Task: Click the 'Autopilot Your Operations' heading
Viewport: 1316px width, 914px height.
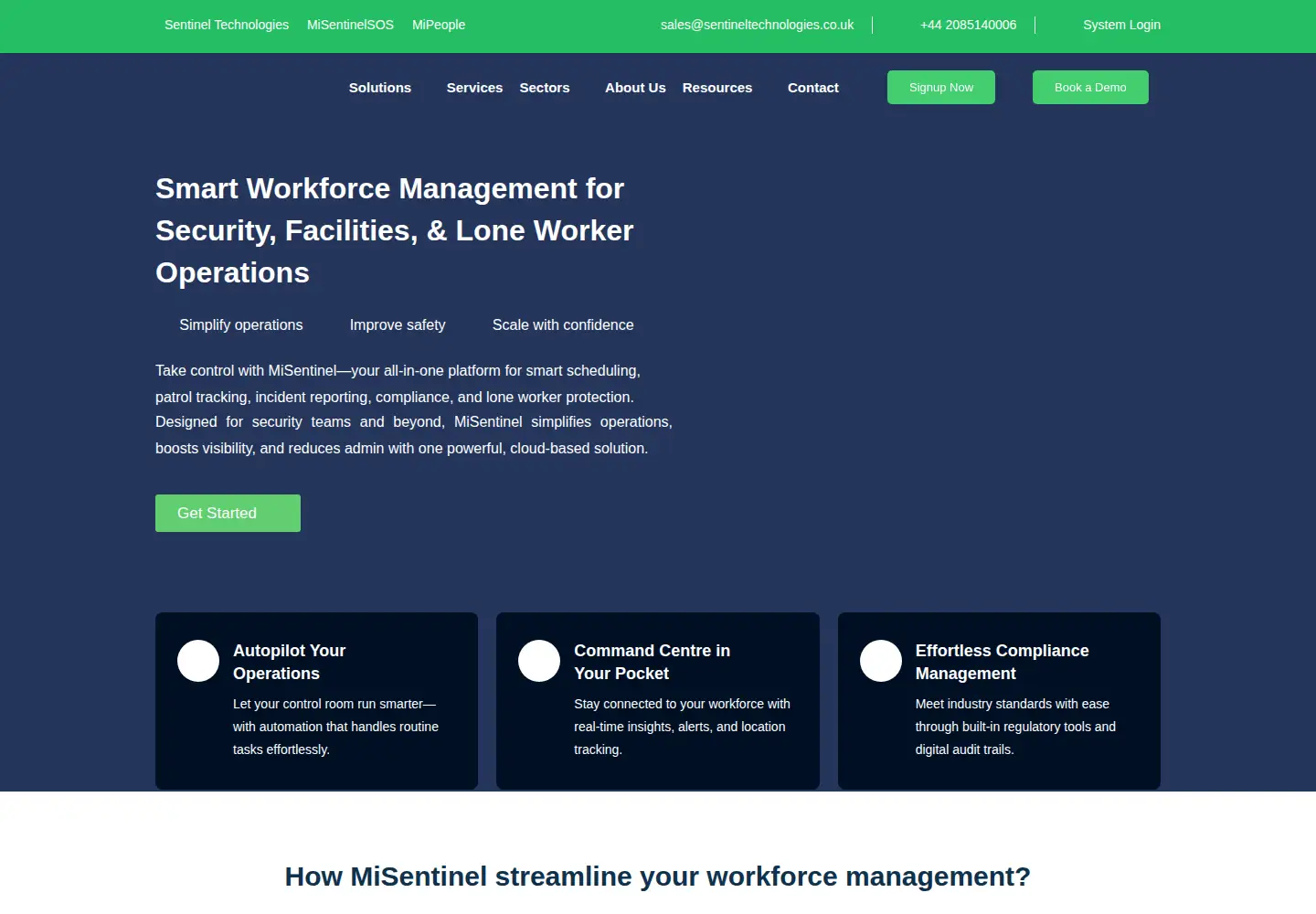Action: (289, 662)
